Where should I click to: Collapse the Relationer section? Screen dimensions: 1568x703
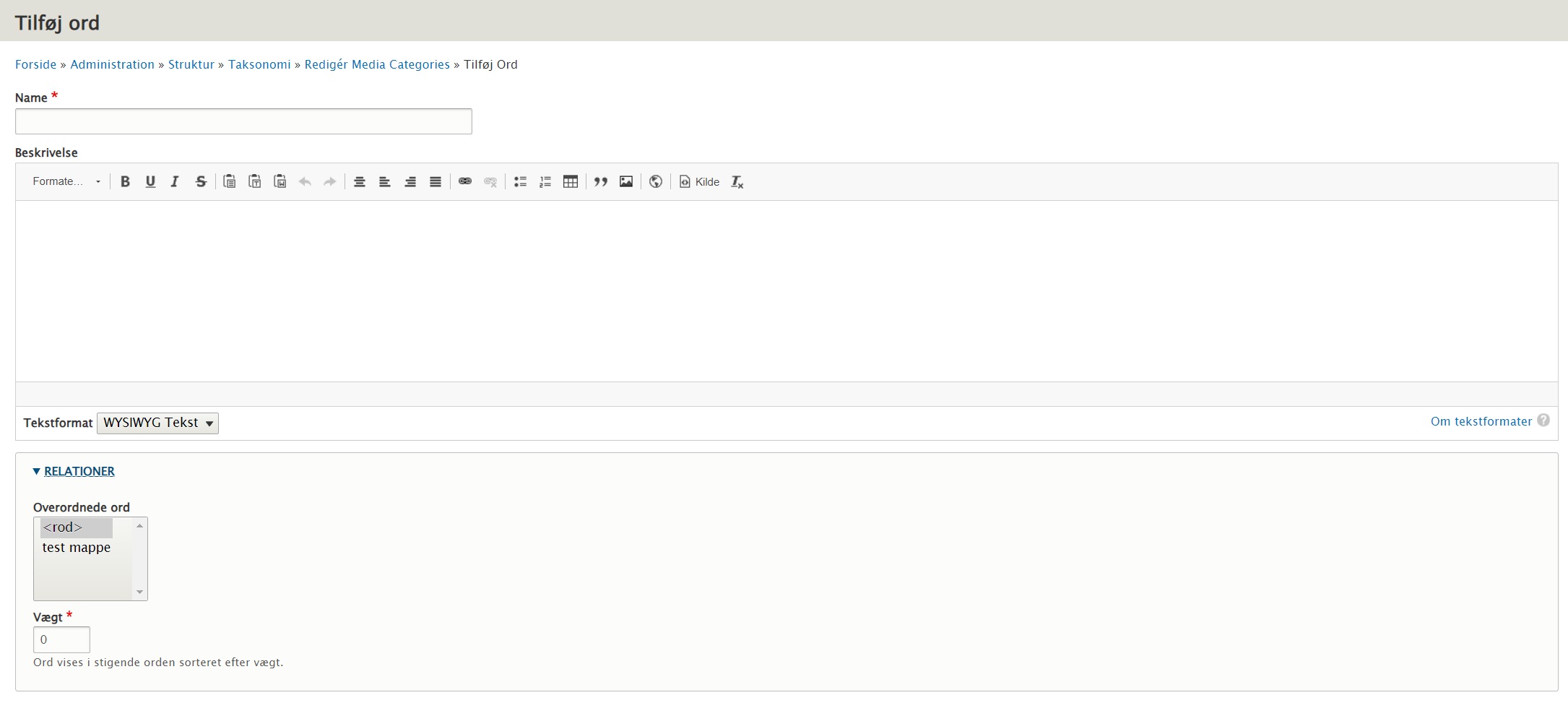pyautogui.click(x=79, y=471)
